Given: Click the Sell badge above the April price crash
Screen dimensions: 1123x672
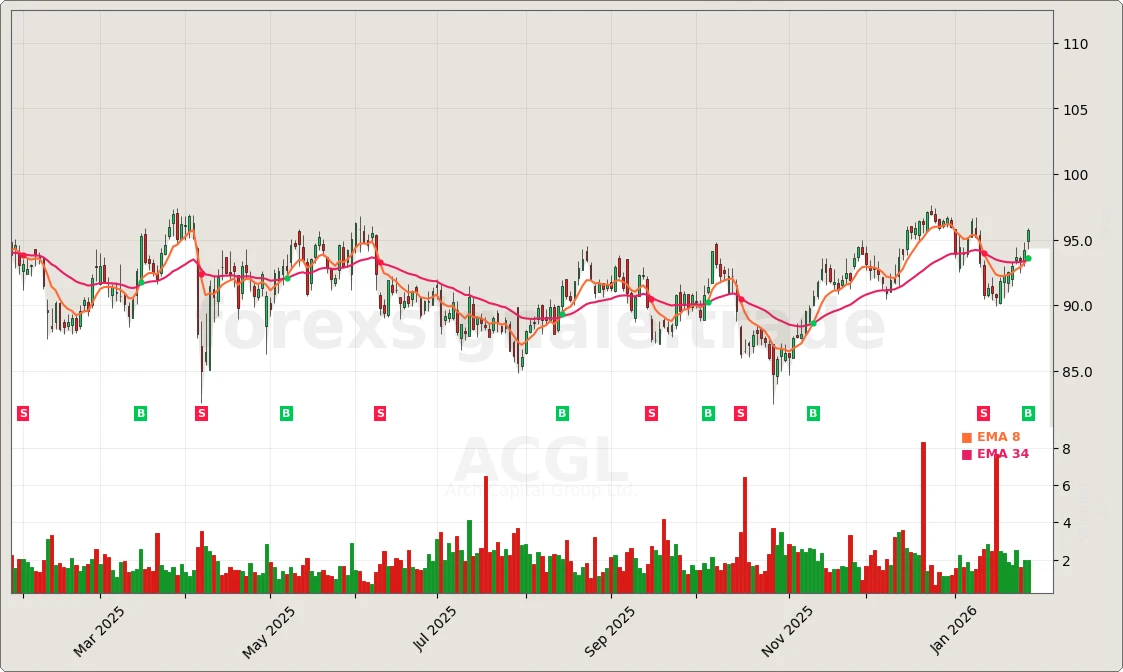Looking at the screenshot, I should 200,412.
